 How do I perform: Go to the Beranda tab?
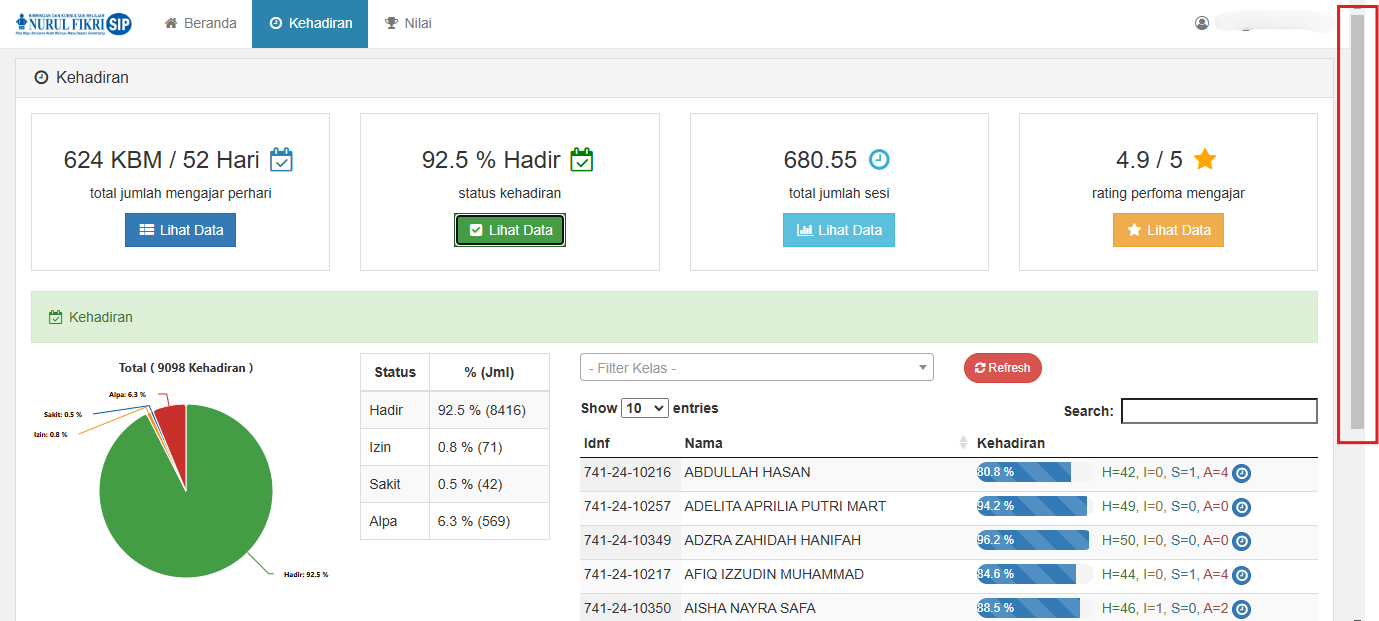200,23
